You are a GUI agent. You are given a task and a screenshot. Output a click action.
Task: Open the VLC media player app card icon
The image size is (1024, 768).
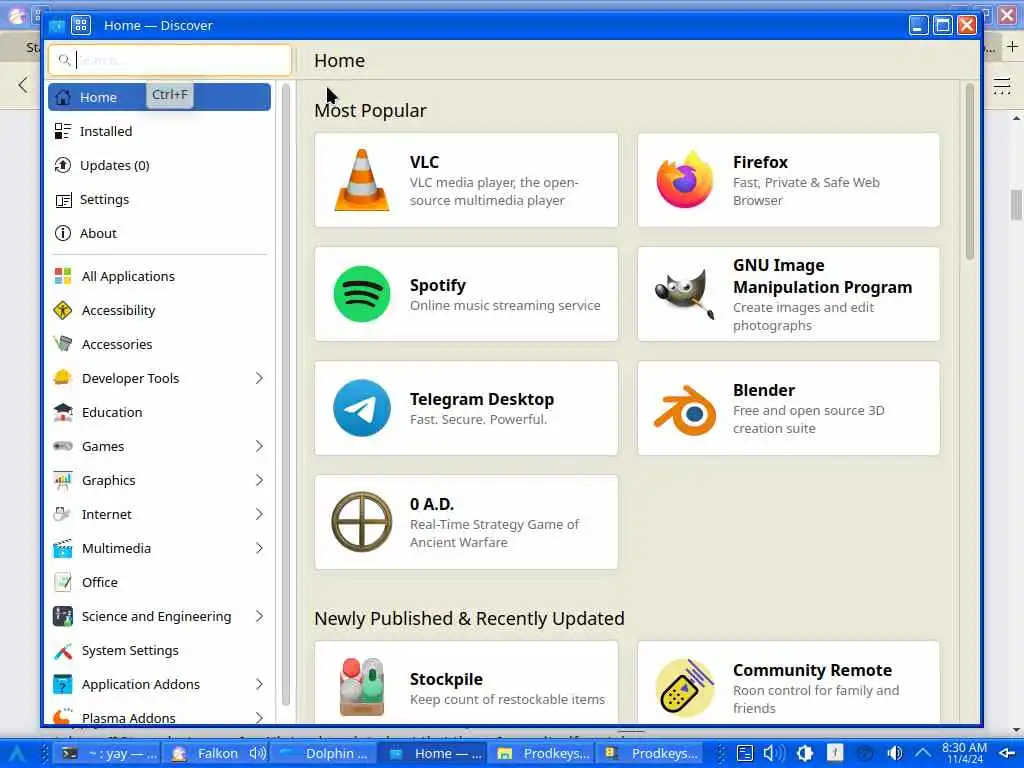[362, 180]
